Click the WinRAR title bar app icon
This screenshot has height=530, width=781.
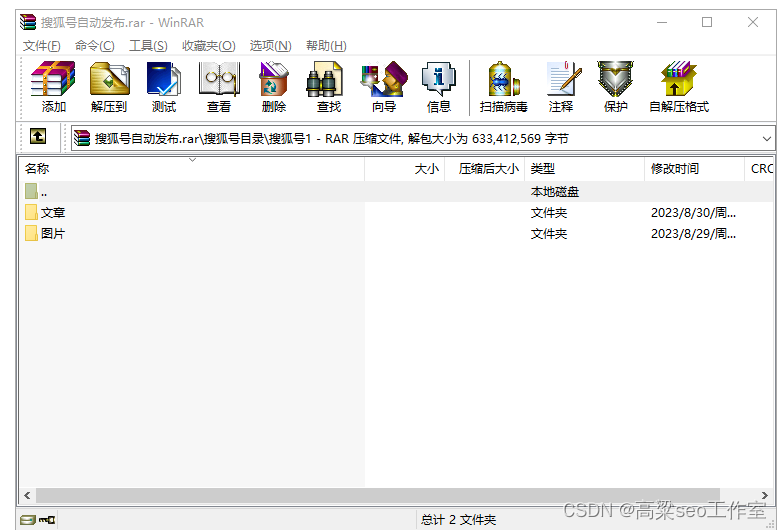tap(28, 22)
